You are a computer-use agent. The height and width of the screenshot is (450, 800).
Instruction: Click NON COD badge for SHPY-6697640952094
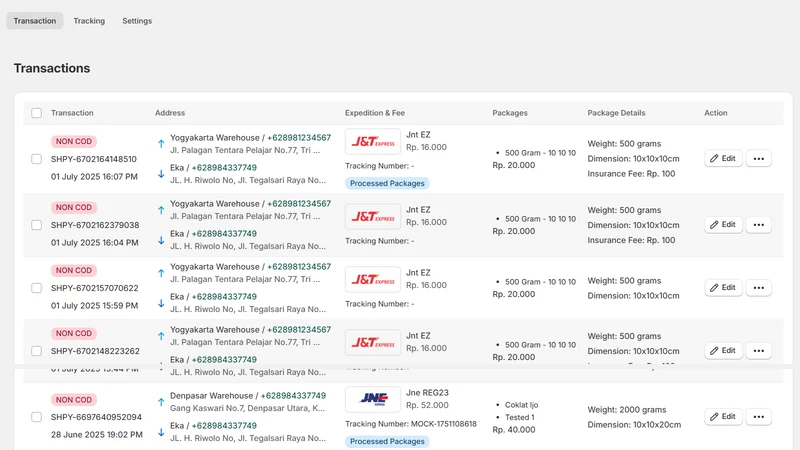click(74, 400)
